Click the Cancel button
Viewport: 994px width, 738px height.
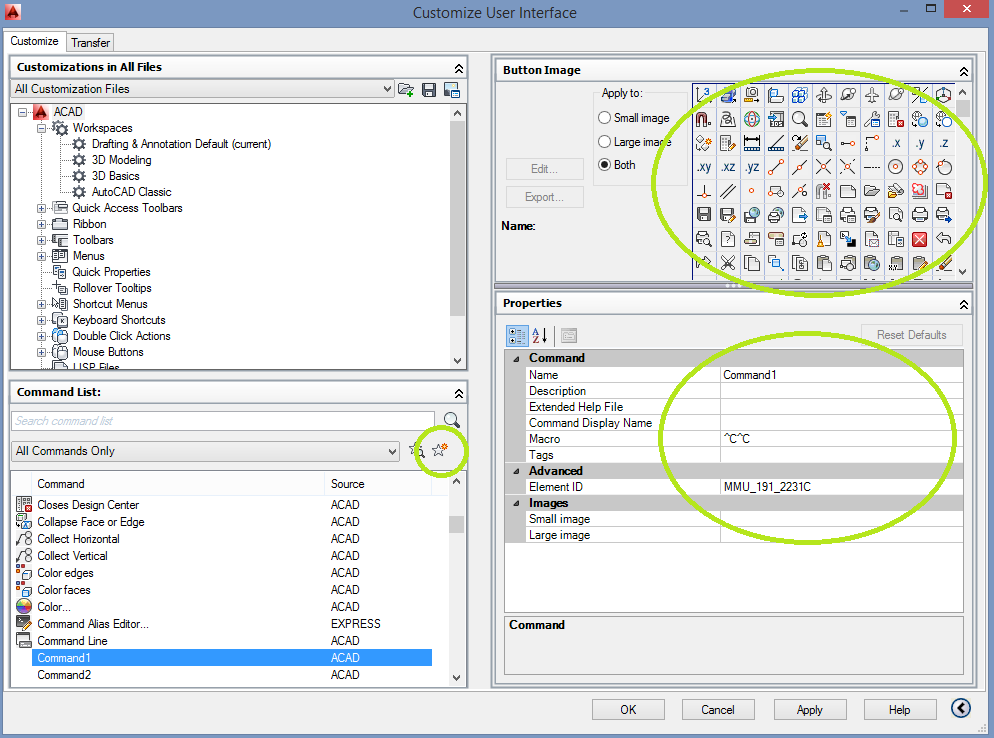coord(718,709)
